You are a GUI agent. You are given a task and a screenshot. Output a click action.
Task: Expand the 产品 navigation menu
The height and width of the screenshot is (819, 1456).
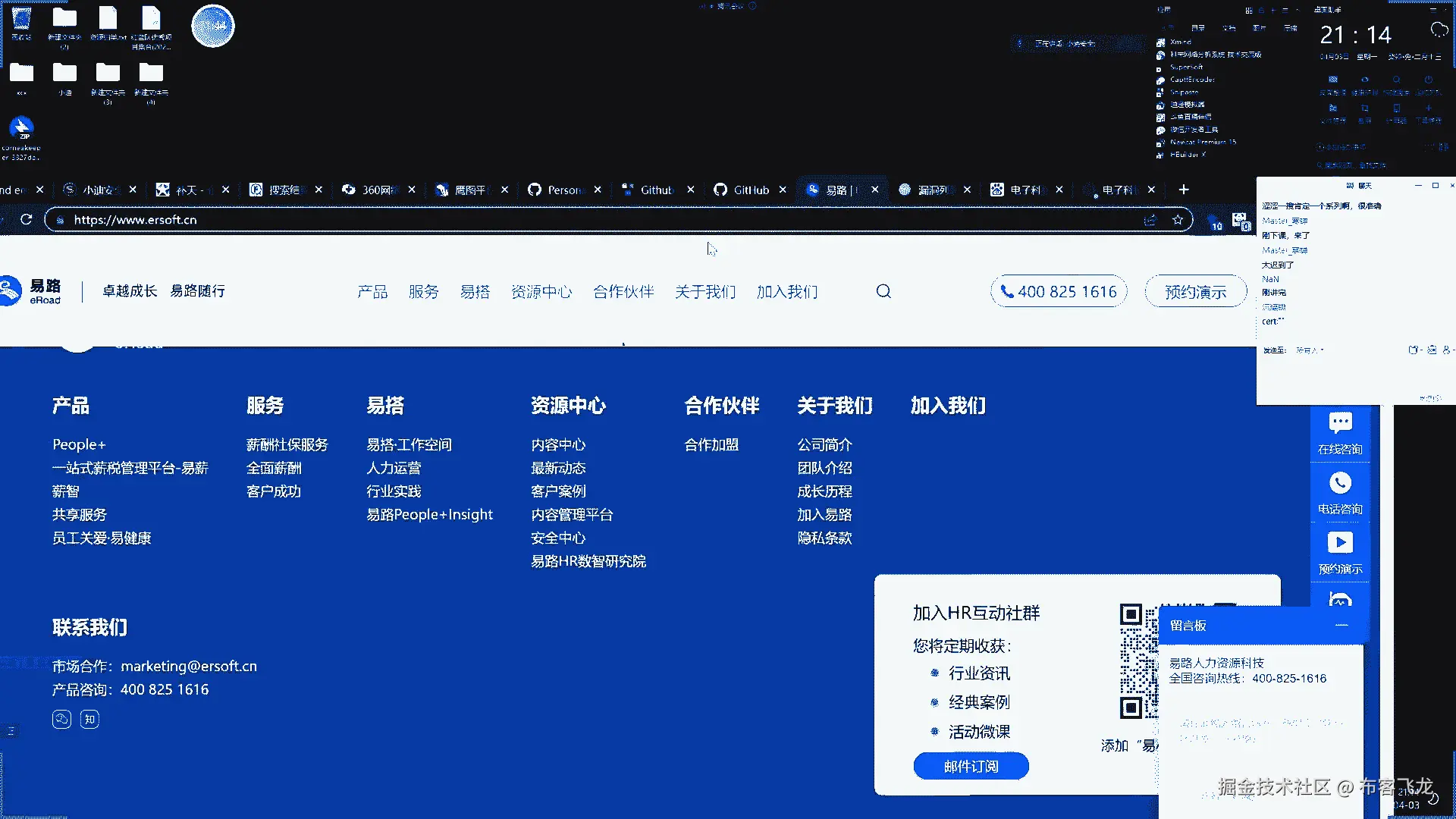(x=372, y=292)
